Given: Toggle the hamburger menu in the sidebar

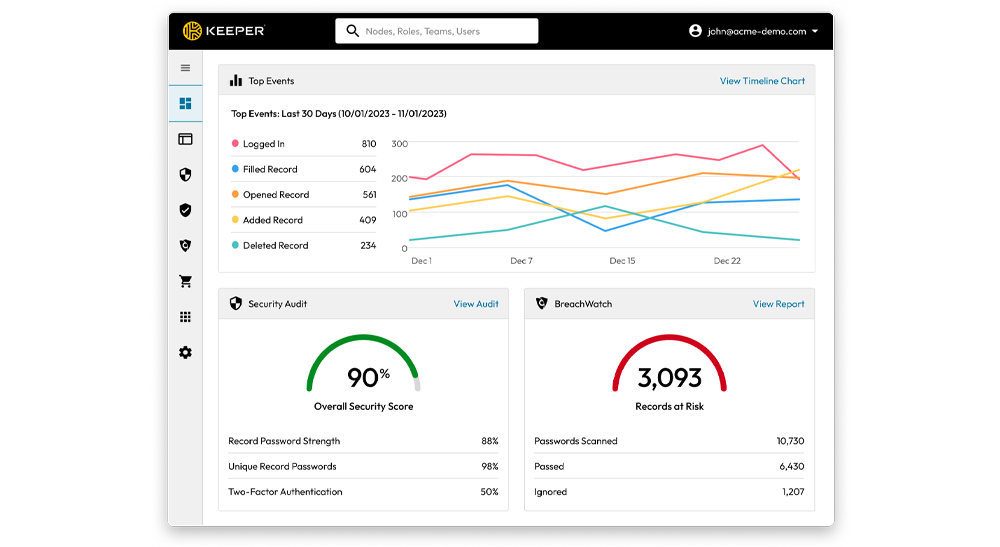Looking at the screenshot, I should click(186, 68).
